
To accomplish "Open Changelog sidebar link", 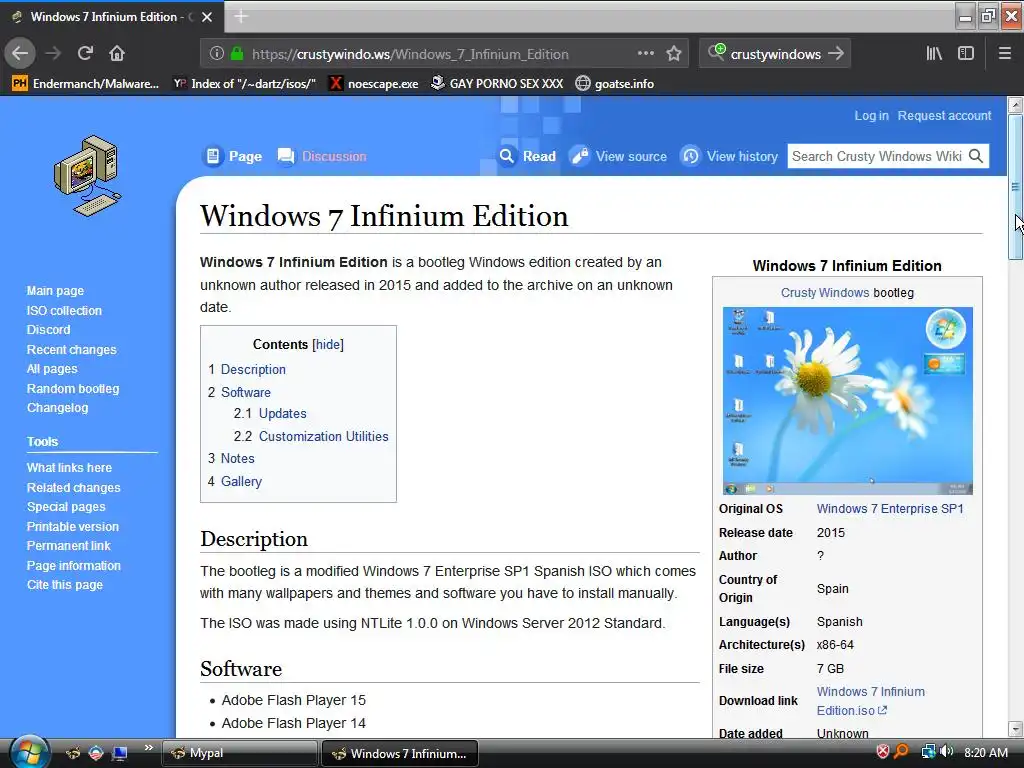I will 57,408.
